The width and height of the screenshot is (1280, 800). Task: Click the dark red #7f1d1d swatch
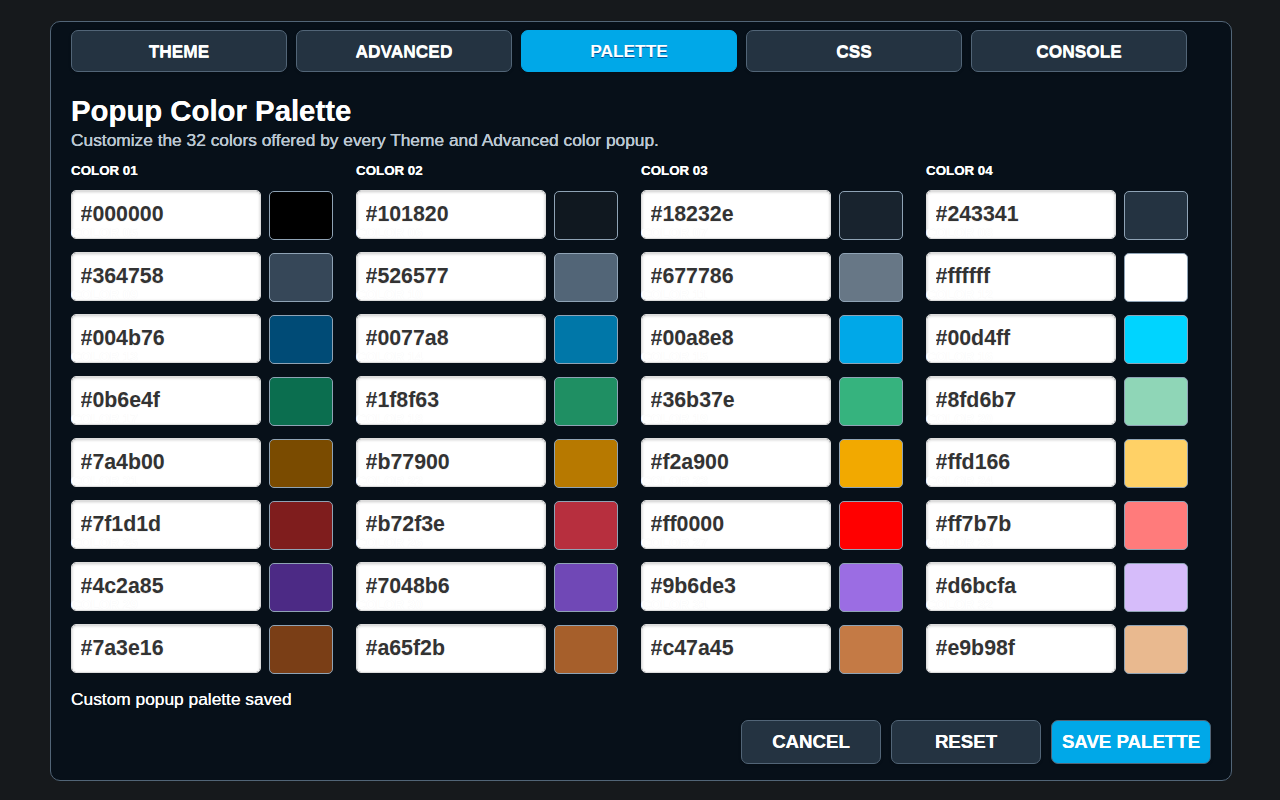(x=301, y=525)
